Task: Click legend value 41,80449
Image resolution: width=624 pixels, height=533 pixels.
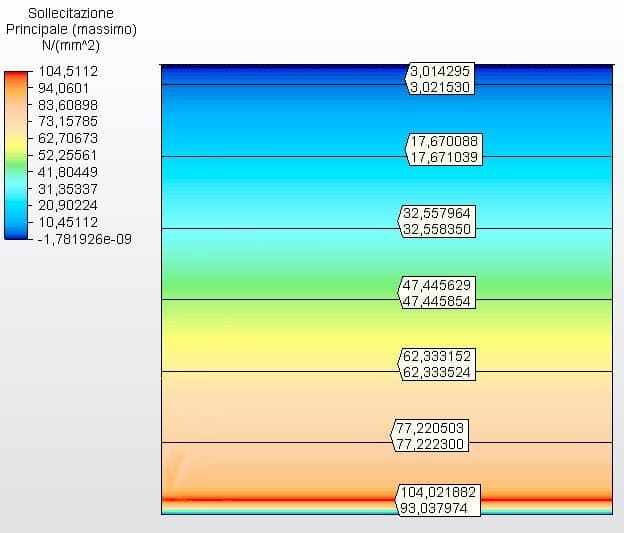Action: coord(68,172)
